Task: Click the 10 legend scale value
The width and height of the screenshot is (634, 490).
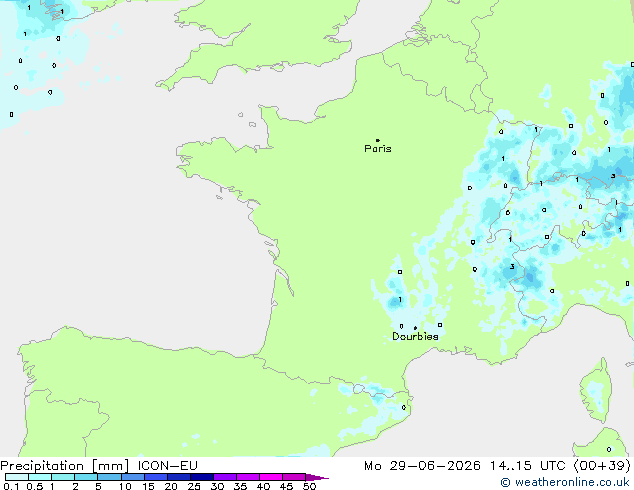Action: click(x=125, y=486)
